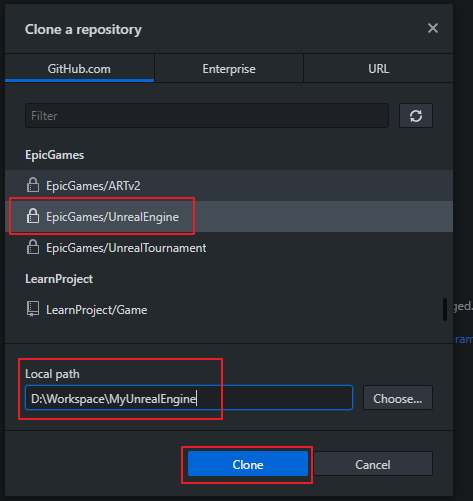Viewport: 473px width, 501px height.
Task: Click the lock icon beside EpicGames/UnrealEngine
Action: point(33,216)
